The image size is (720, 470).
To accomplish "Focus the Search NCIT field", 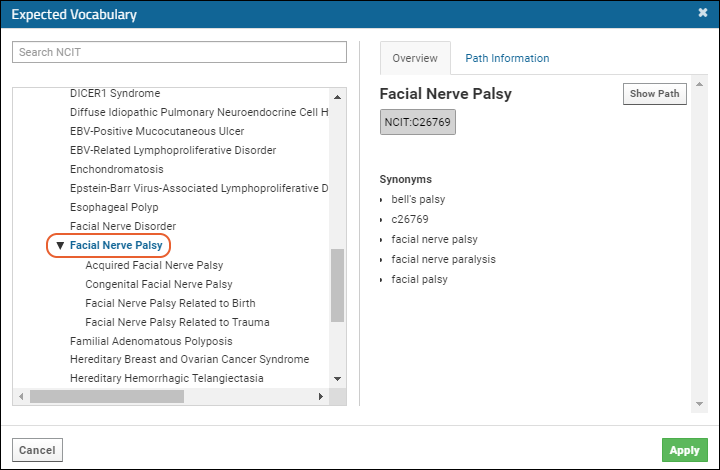I will pyautogui.click(x=179, y=52).
